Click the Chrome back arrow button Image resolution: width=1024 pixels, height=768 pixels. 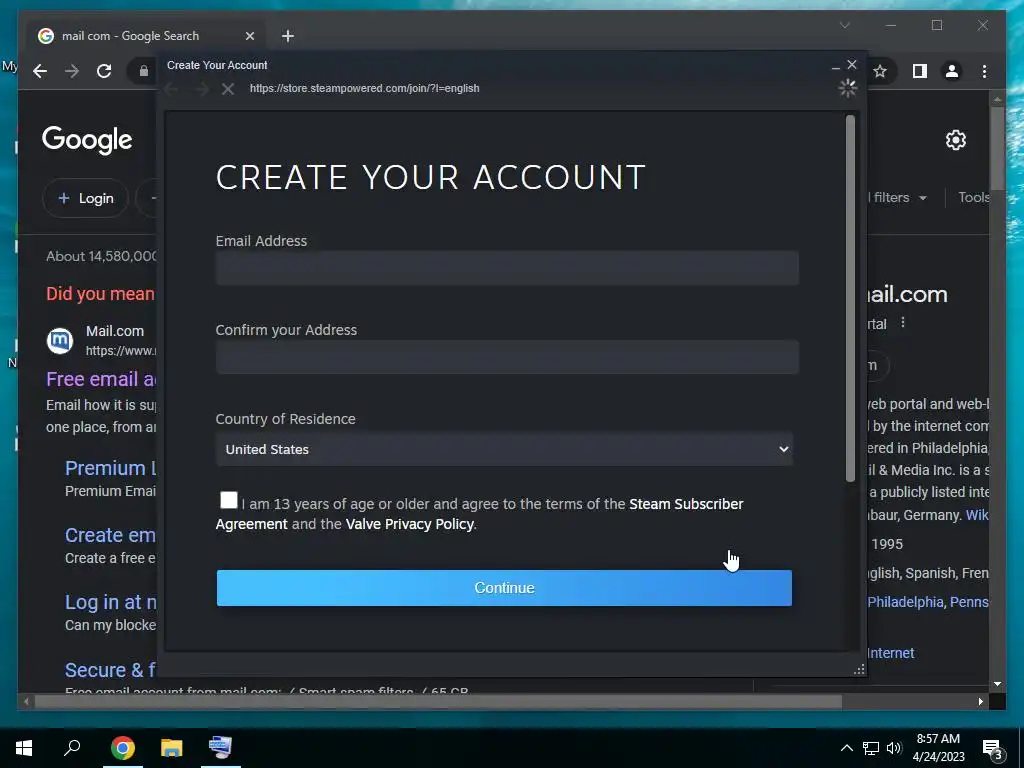(x=40, y=71)
